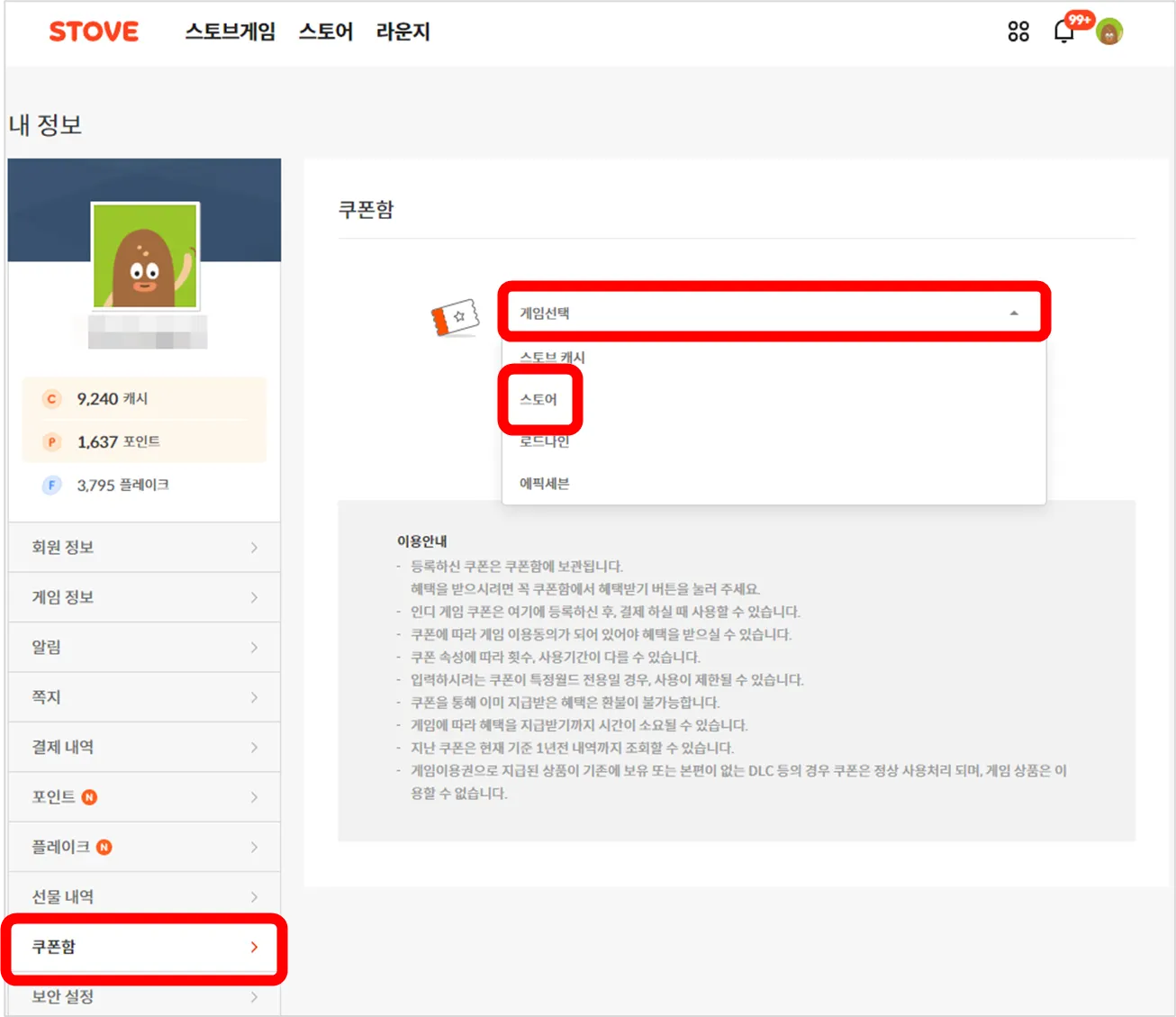
Task: Click the 내 정보 page title
Action: coord(45,124)
